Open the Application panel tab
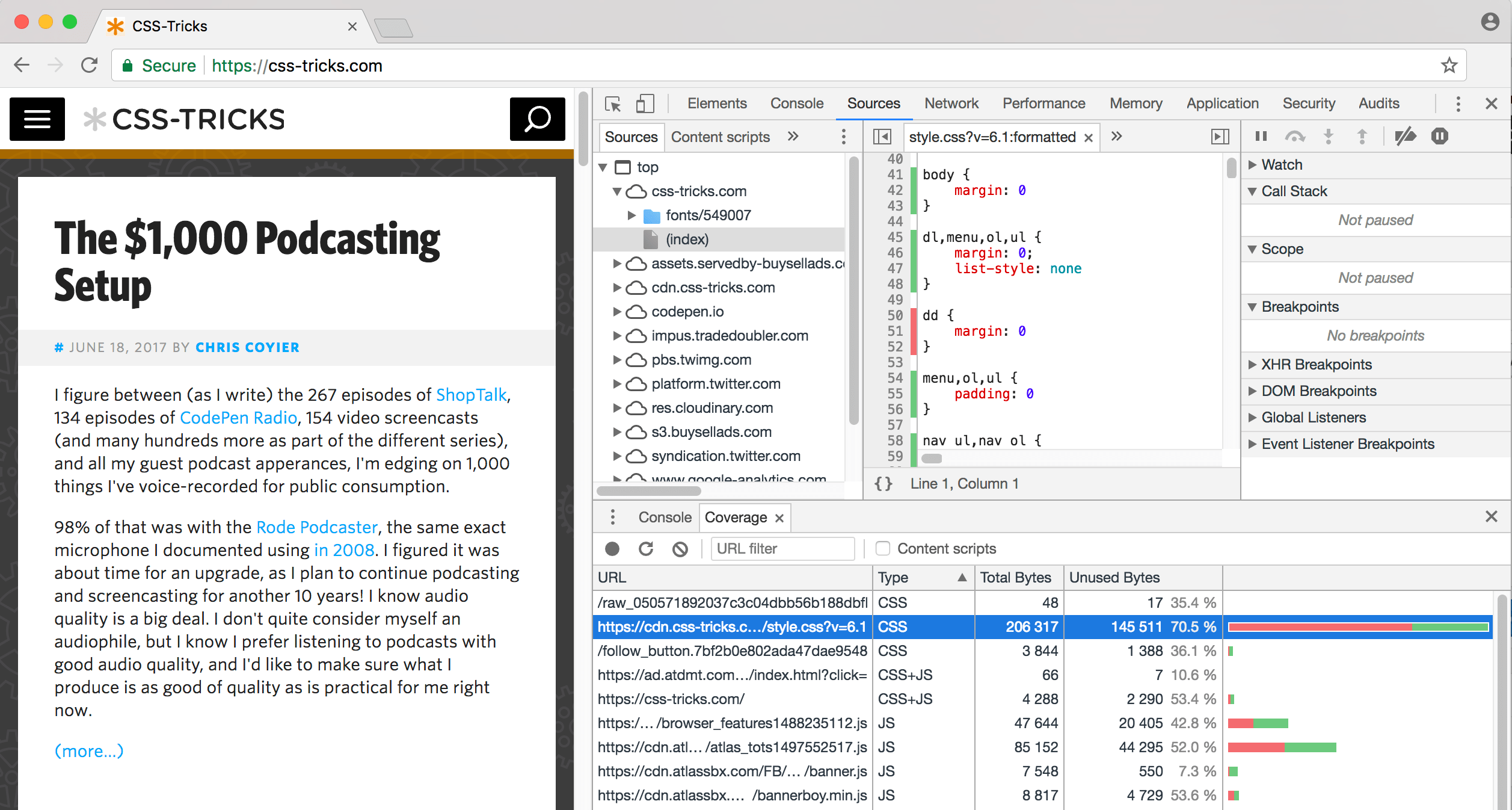The height and width of the screenshot is (810, 1512). point(1222,104)
